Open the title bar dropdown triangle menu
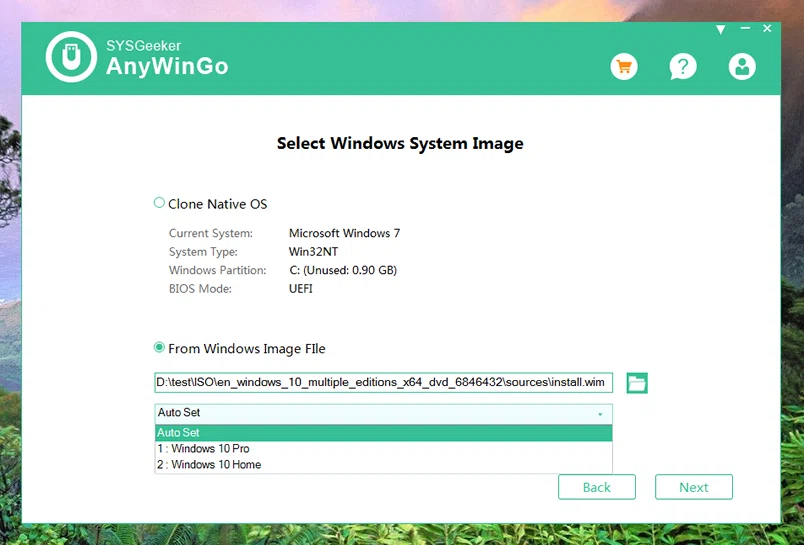Viewport: 804px width, 545px height. click(x=720, y=30)
